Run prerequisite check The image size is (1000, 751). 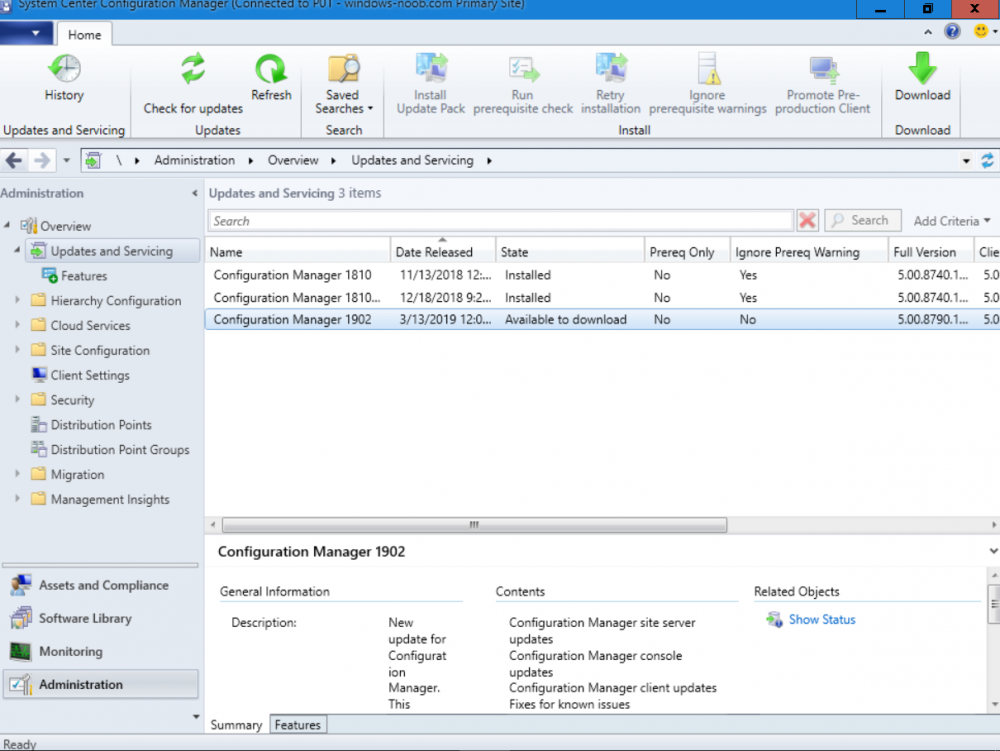pos(523,84)
